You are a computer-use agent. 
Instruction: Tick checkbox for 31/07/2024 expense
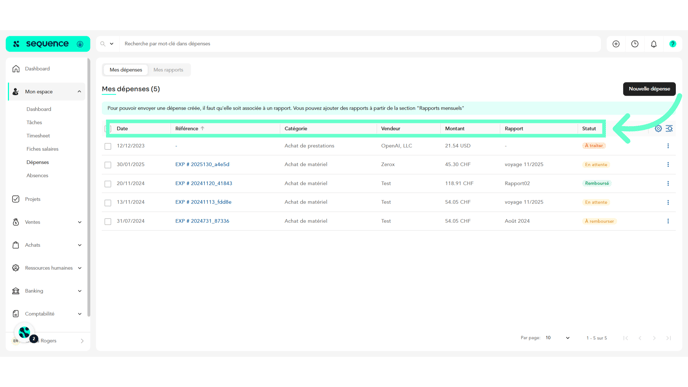[x=108, y=222]
